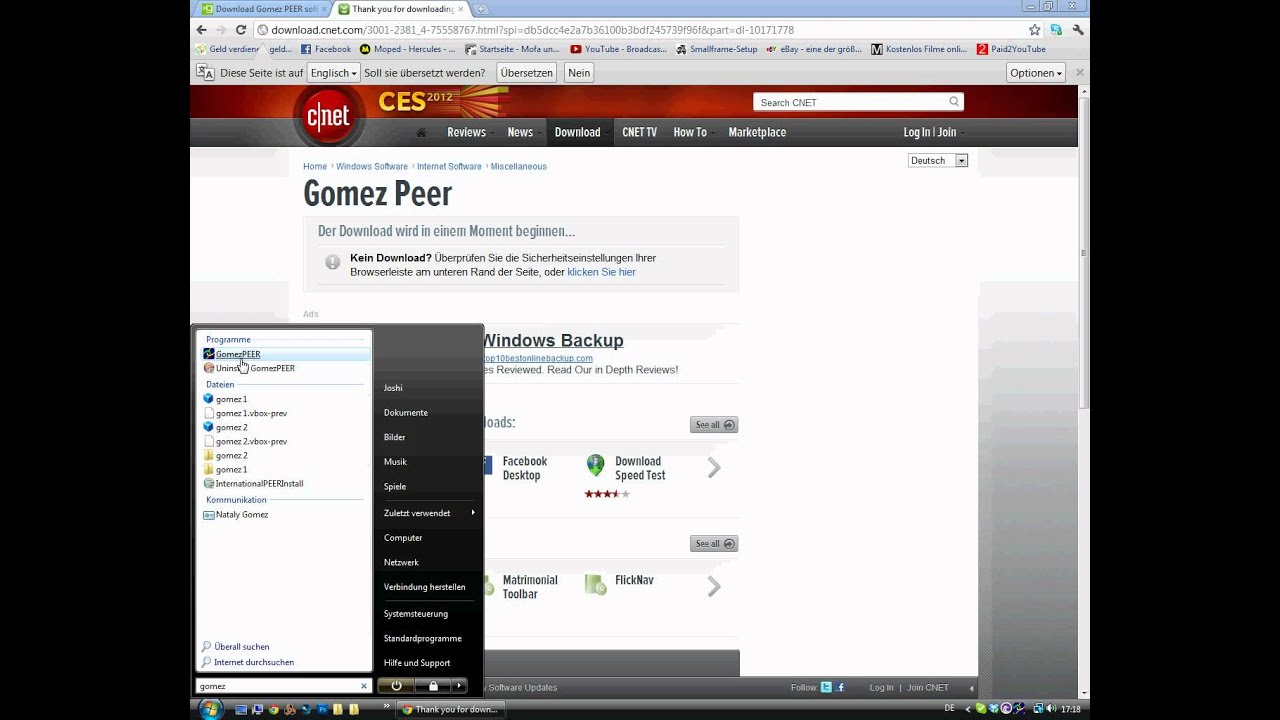1280x720 pixels.
Task: Open InternationalPEERInstall file result
Action: (258, 483)
